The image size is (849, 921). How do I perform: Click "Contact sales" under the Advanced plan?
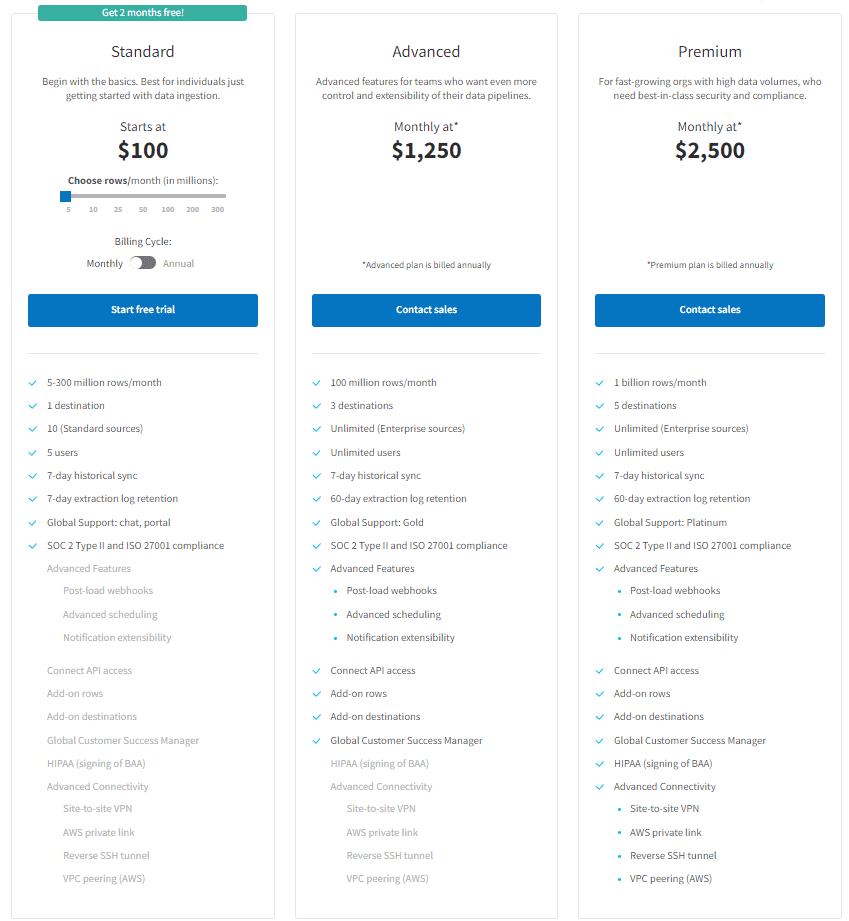(x=426, y=310)
